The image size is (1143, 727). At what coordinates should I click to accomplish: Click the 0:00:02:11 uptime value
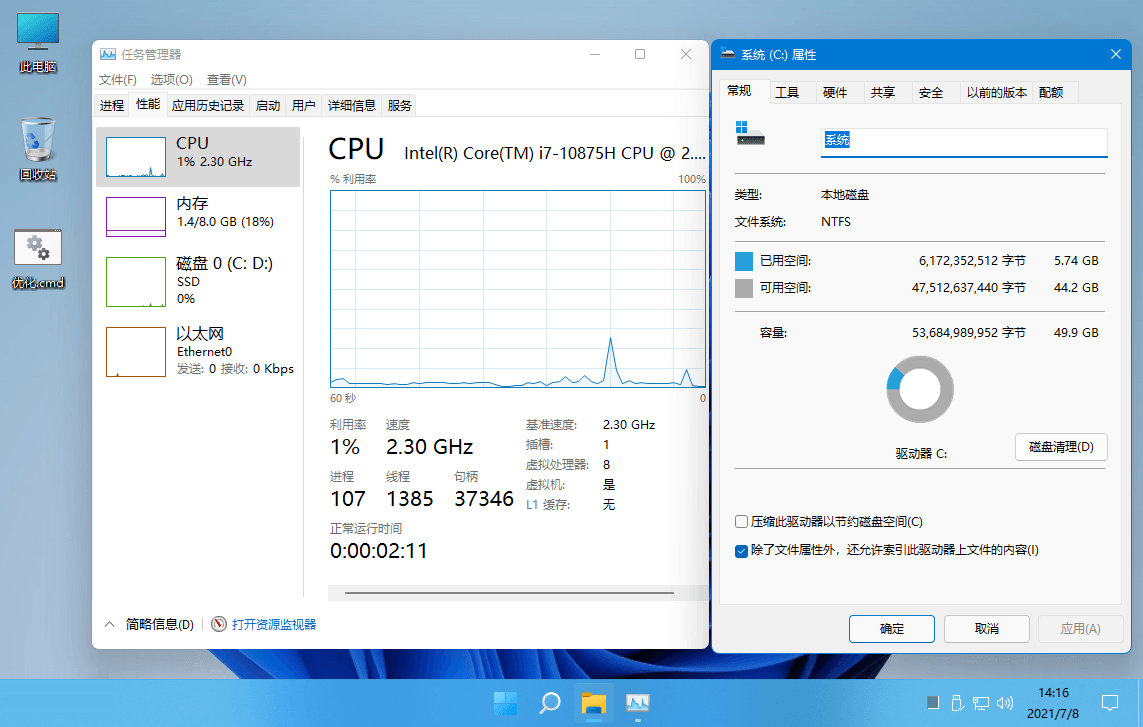point(379,551)
